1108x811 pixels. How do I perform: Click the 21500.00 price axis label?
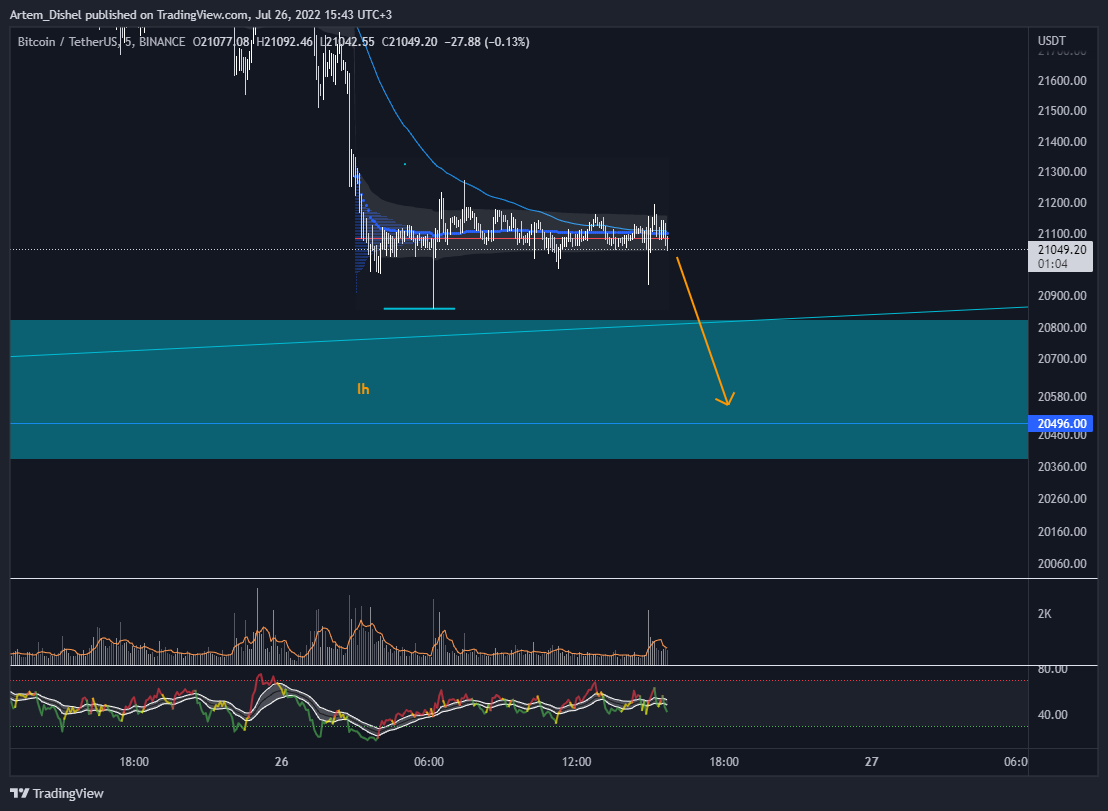[x=1061, y=110]
